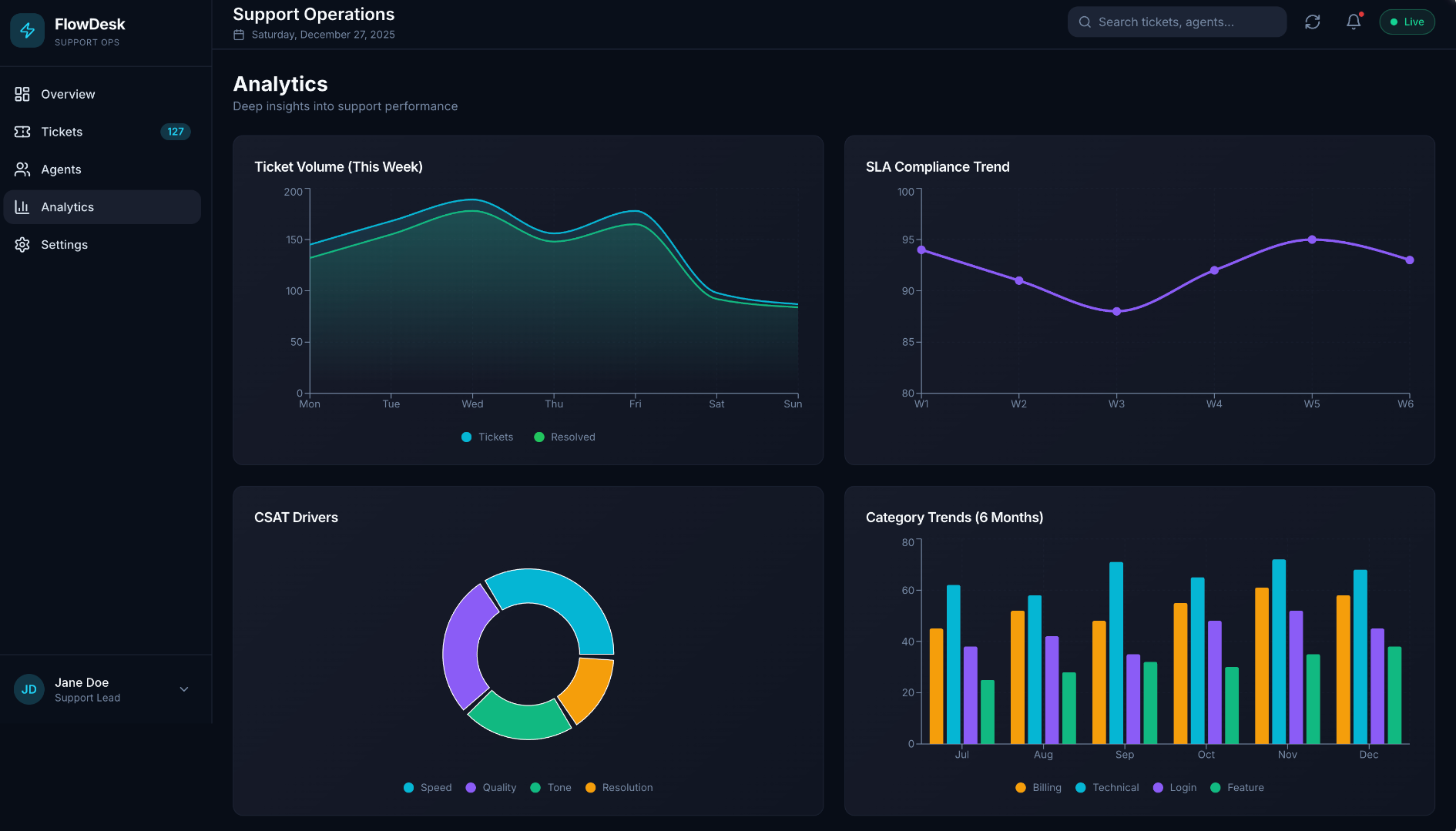Click the refresh icon in header

pyautogui.click(x=1313, y=22)
